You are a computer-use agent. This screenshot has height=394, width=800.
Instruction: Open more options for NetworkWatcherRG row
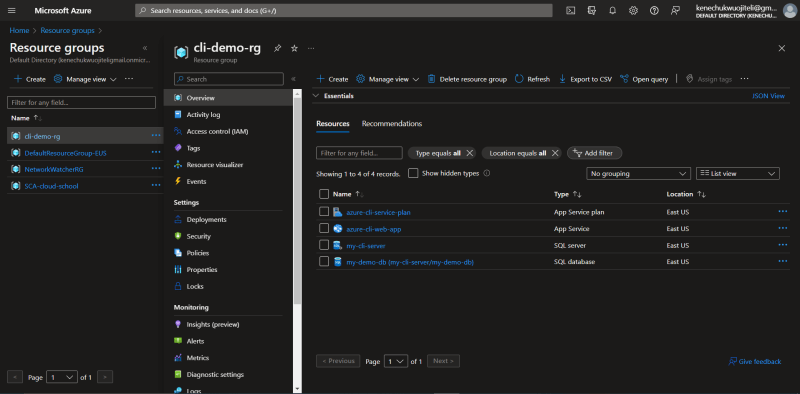tap(156, 168)
